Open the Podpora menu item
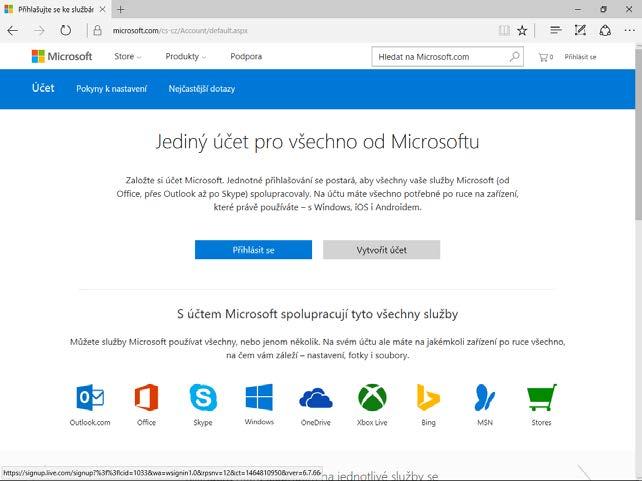The height and width of the screenshot is (481, 642). pos(246,56)
